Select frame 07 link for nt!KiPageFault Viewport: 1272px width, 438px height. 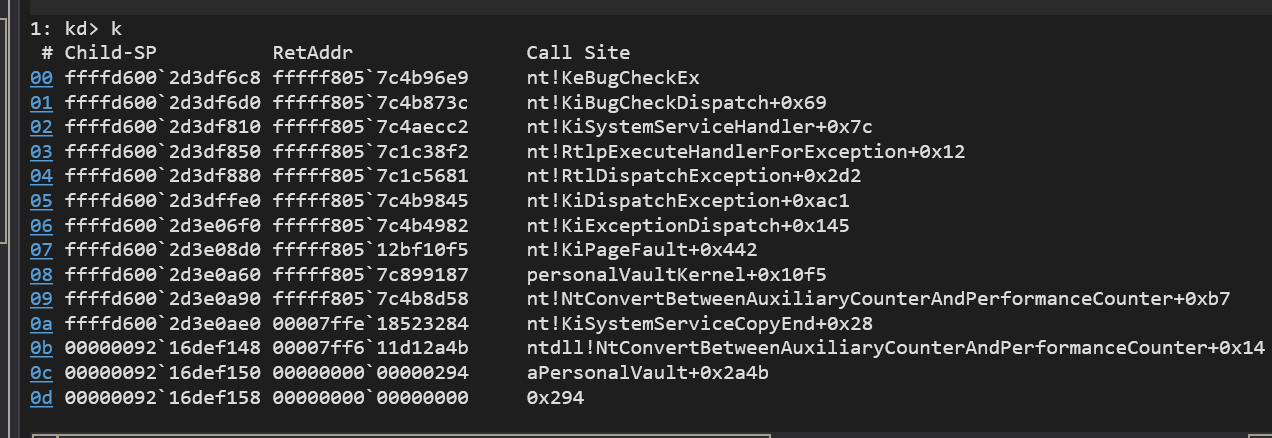pos(42,250)
